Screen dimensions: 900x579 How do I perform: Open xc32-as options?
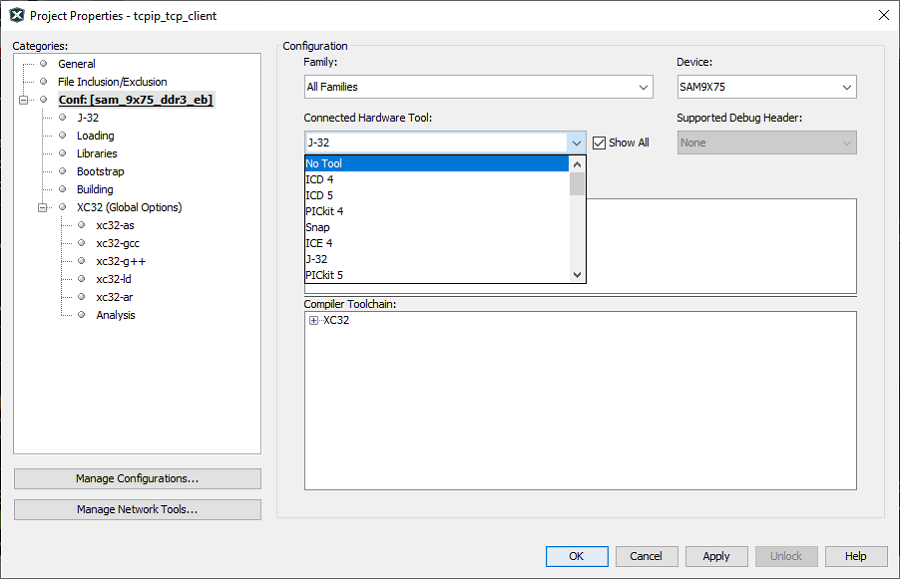(115, 225)
